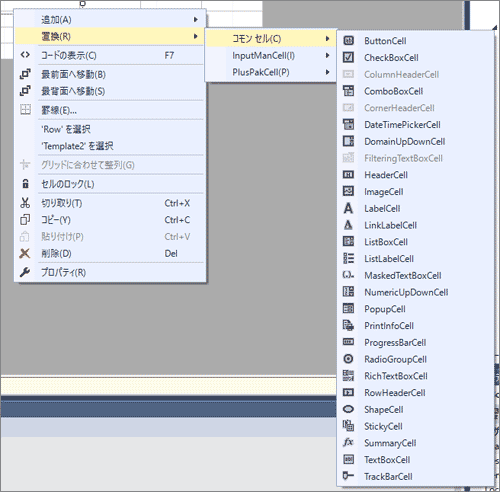Click the SummaryCell fx icon
This screenshot has height=492, width=500.
pos(348,443)
